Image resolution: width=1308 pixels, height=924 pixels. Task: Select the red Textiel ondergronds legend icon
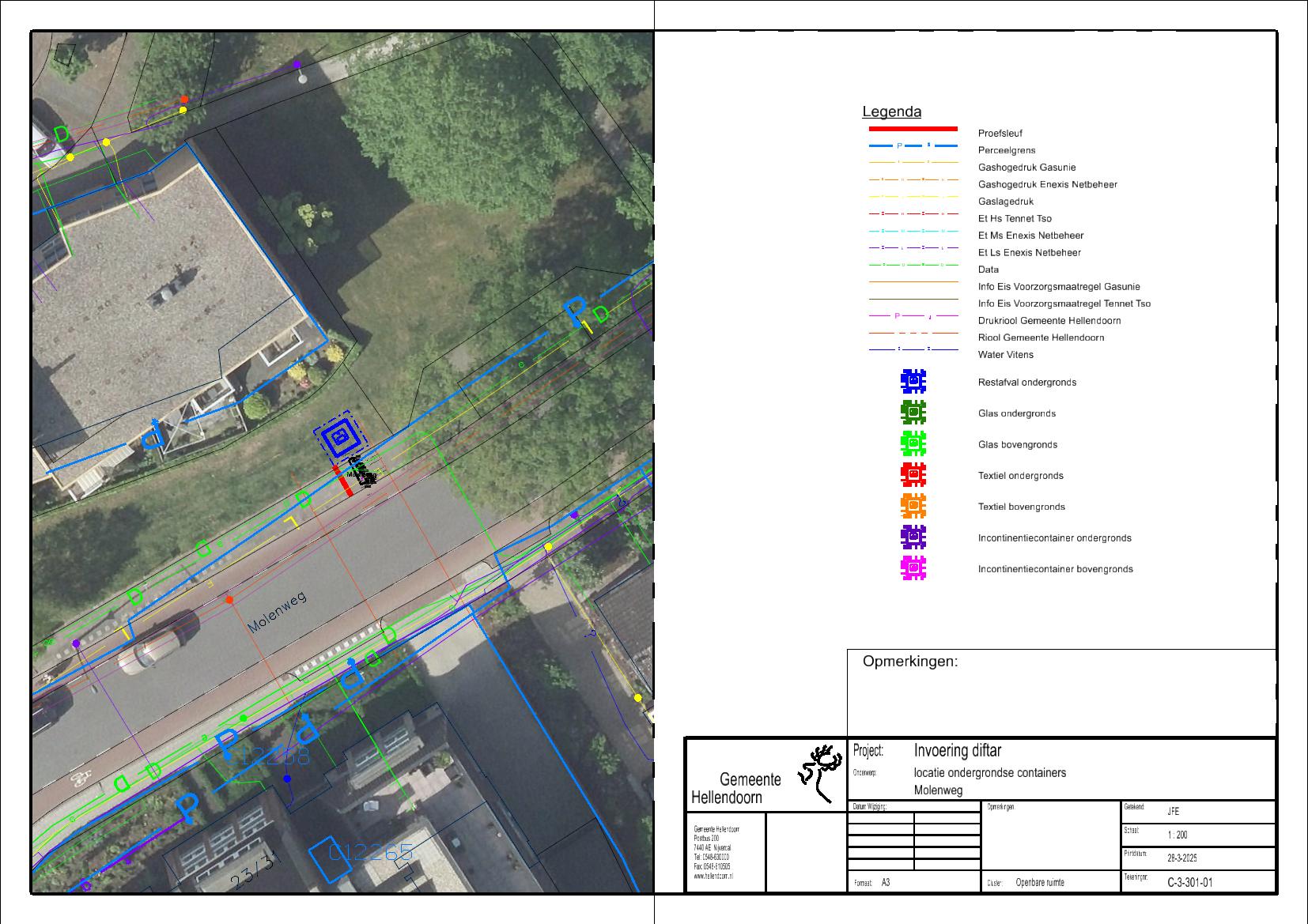(x=913, y=475)
